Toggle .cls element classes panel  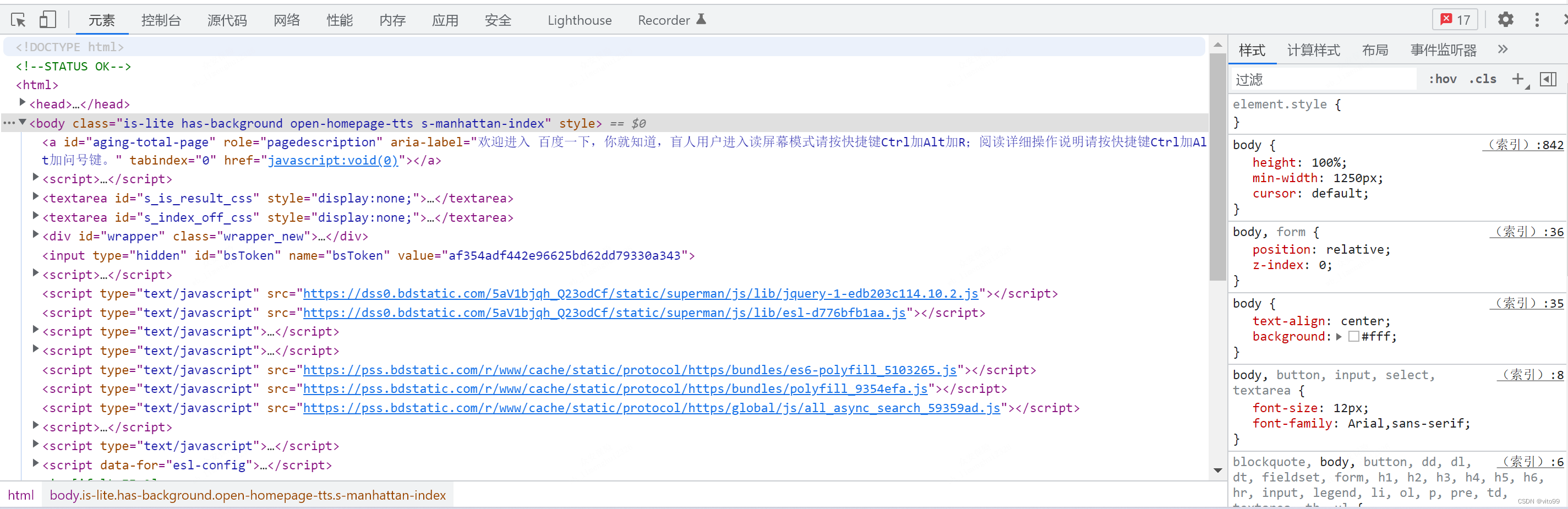coord(1483,79)
